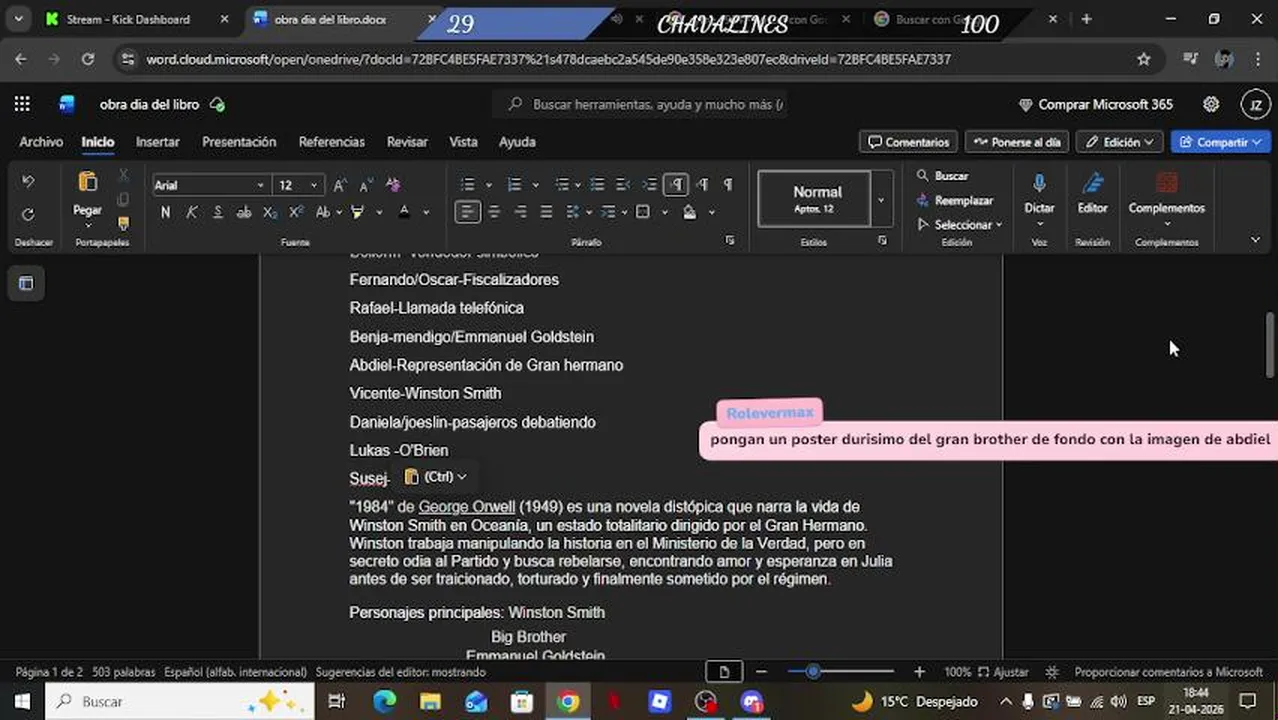This screenshot has height=720, width=1278.
Task: Select the Format Painter brush icon
Action: point(123,223)
